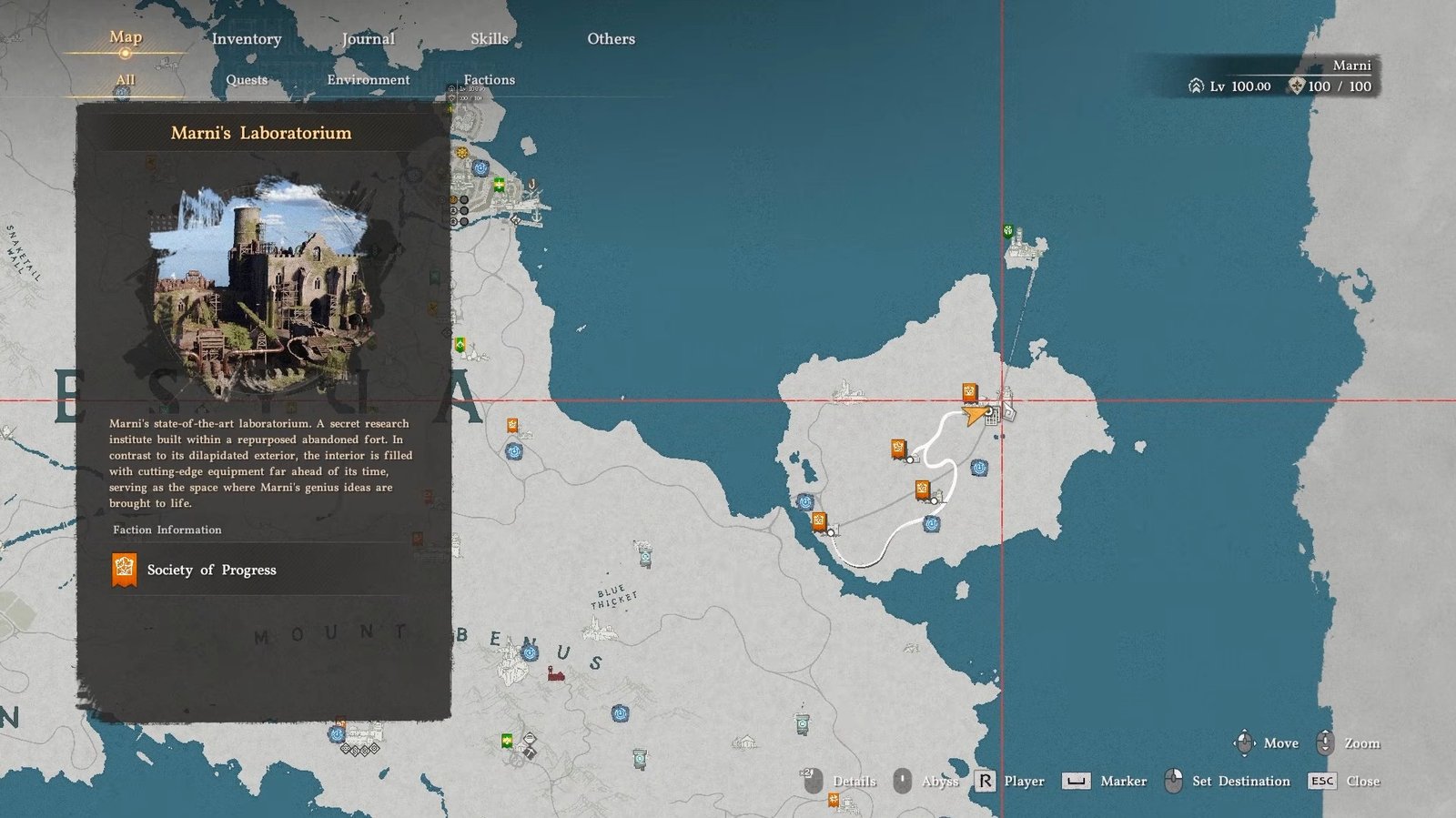Viewport: 1456px width, 818px height.
Task: Open the Skills tab
Action: 489,39
